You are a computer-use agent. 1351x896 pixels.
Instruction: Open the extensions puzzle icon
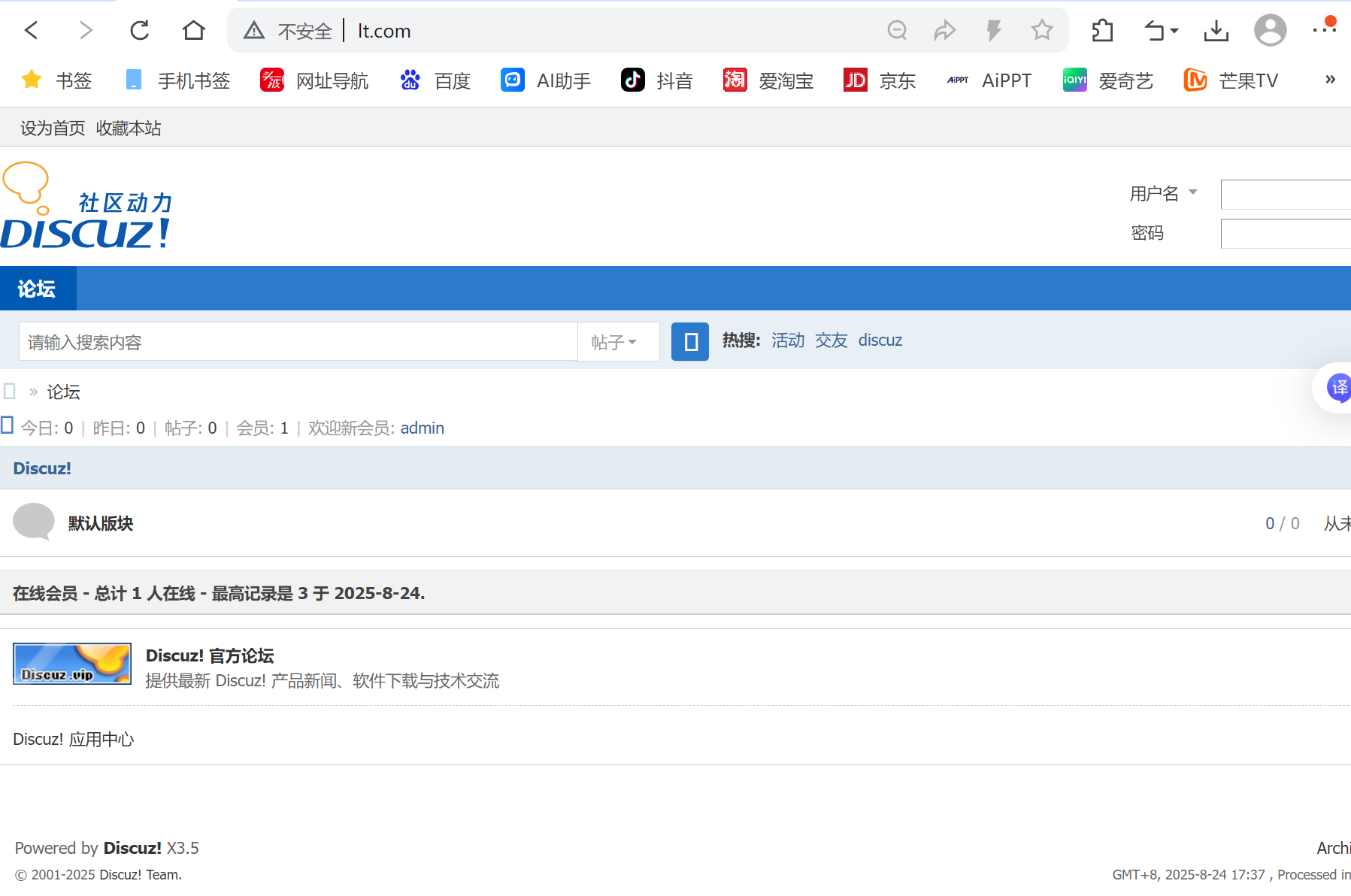pyautogui.click(x=1102, y=30)
